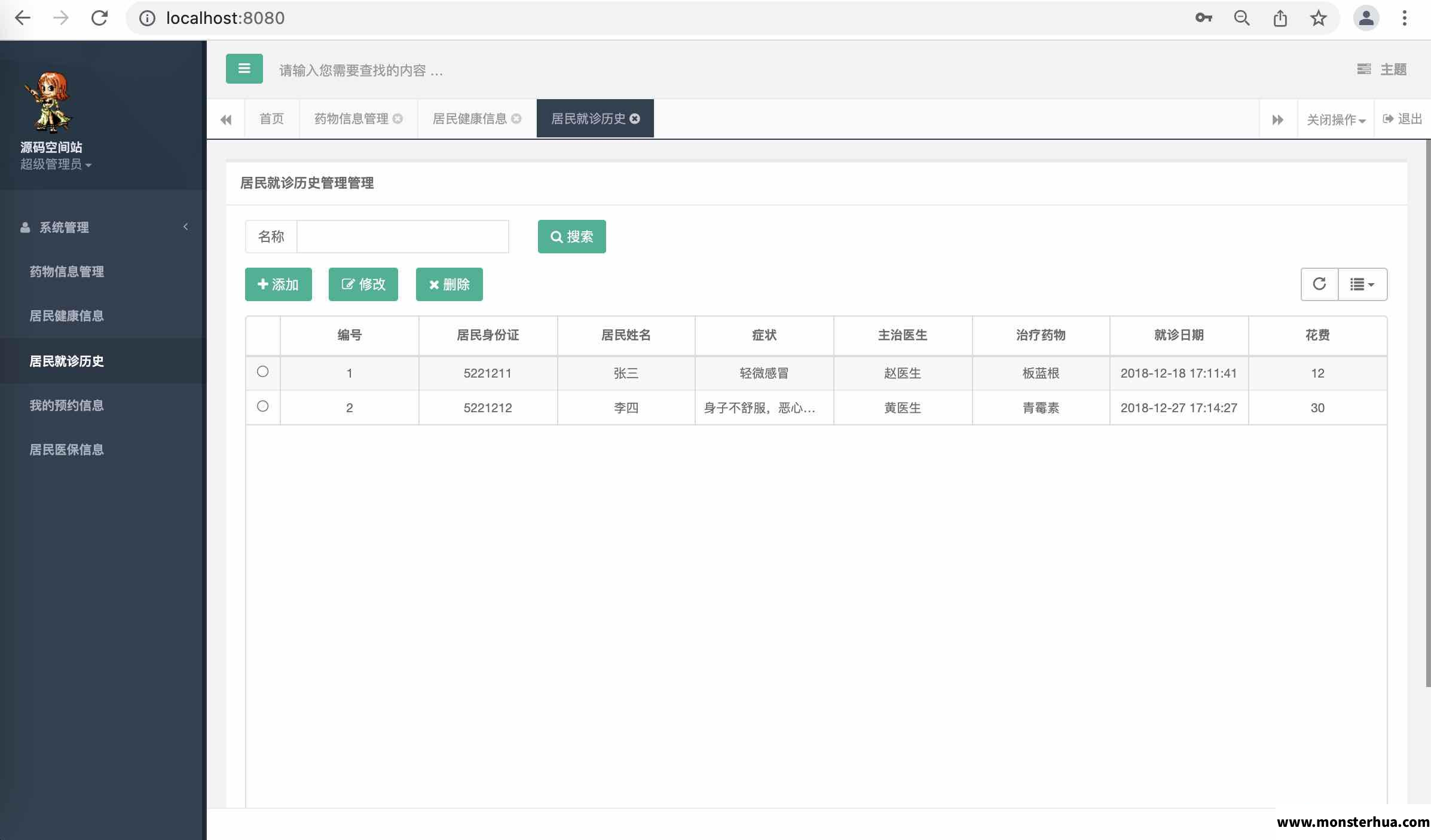Click the truncated symptom cell 身子不舒服
This screenshot has height=840, width=1431.
(x=764, y=408)
